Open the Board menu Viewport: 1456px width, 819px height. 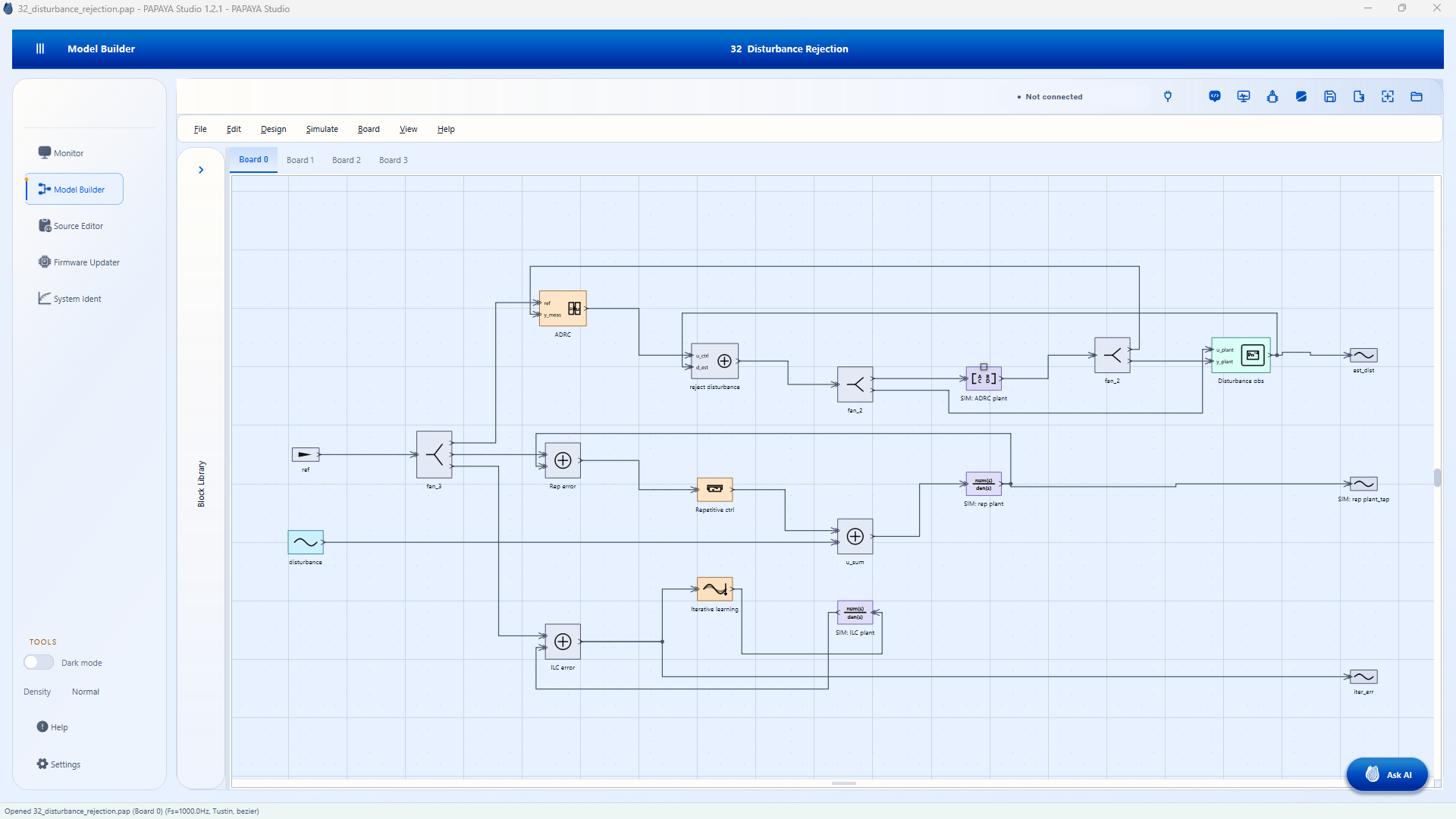[369, 129]
